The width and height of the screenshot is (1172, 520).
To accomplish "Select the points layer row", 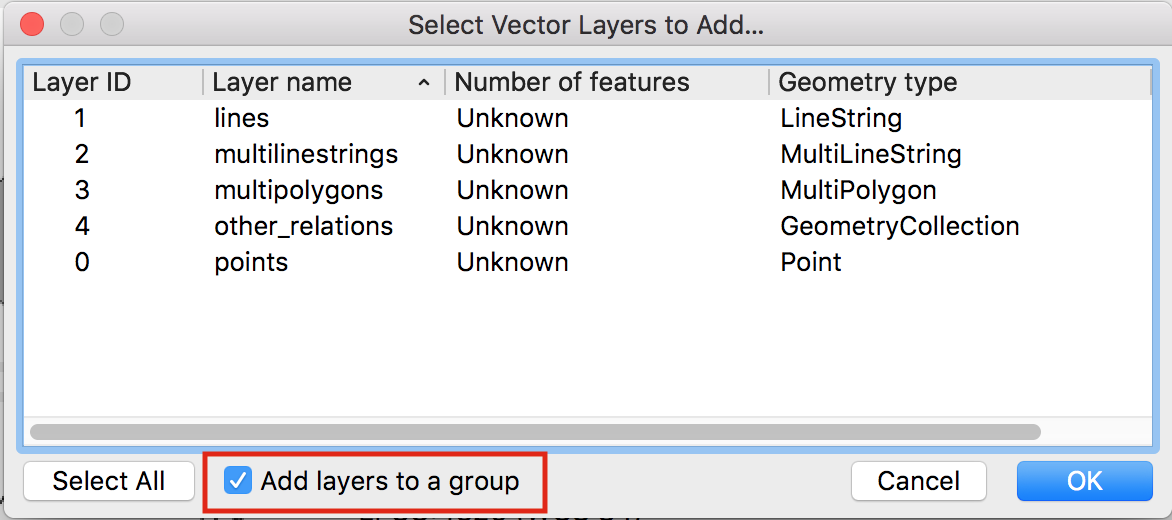I will (587, 262).
